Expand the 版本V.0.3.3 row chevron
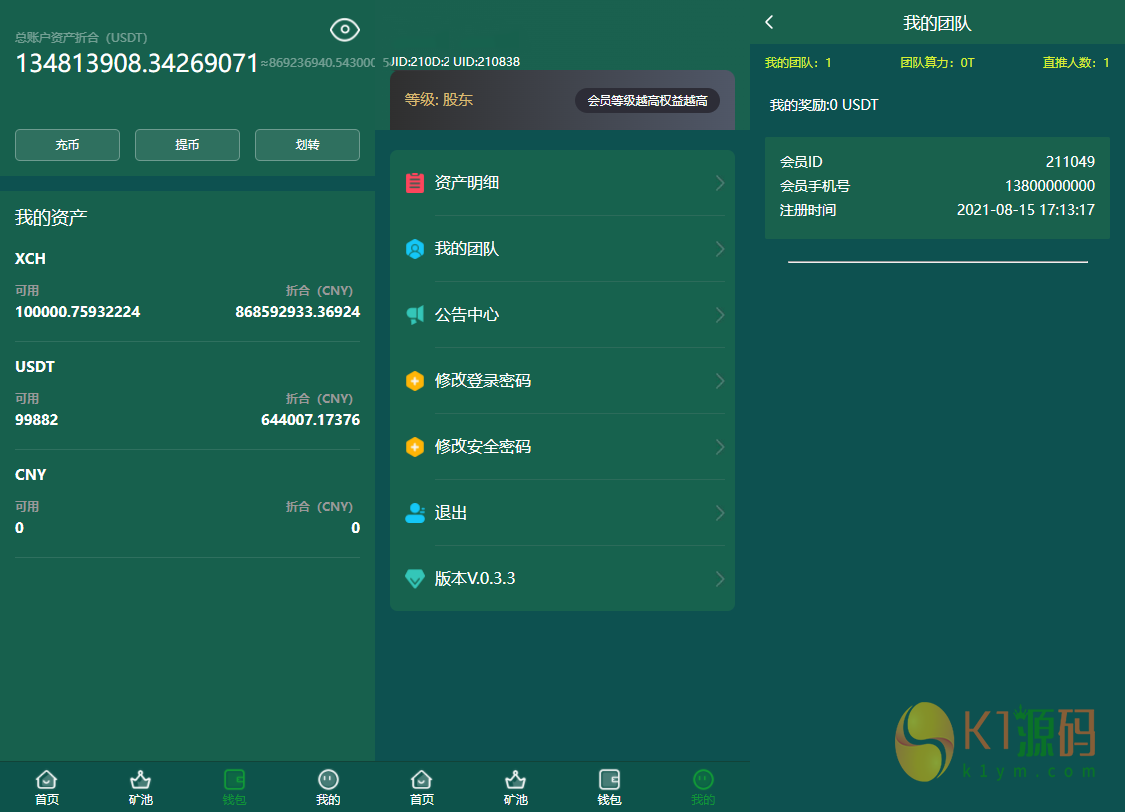Screen dimensions: 1125x812 pyautogui.click(x=719, y=579)
